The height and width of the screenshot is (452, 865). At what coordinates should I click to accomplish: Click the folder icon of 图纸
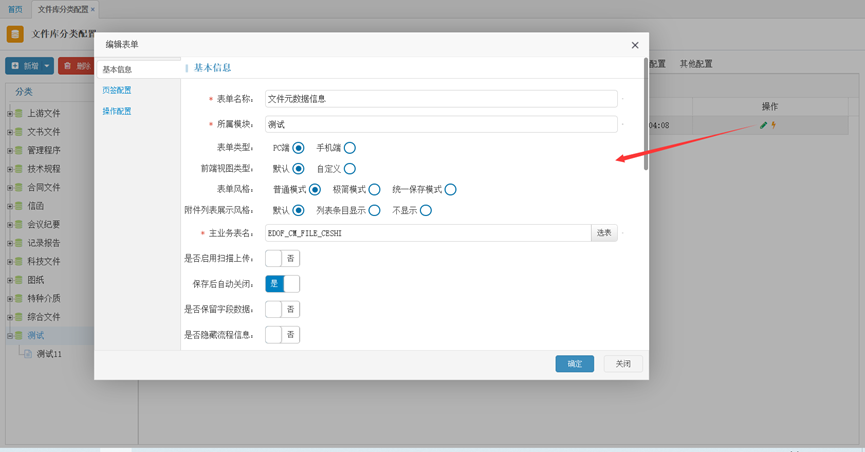point(19,280)
